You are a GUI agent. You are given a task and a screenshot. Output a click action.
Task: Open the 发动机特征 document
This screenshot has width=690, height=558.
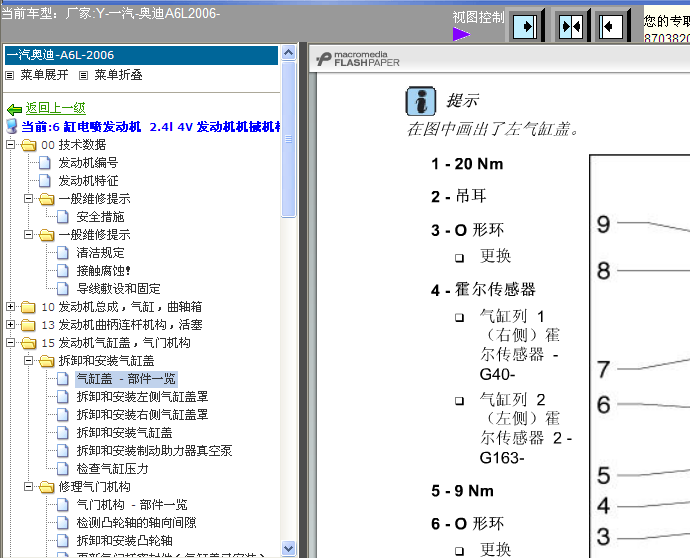tap(88, 181)
